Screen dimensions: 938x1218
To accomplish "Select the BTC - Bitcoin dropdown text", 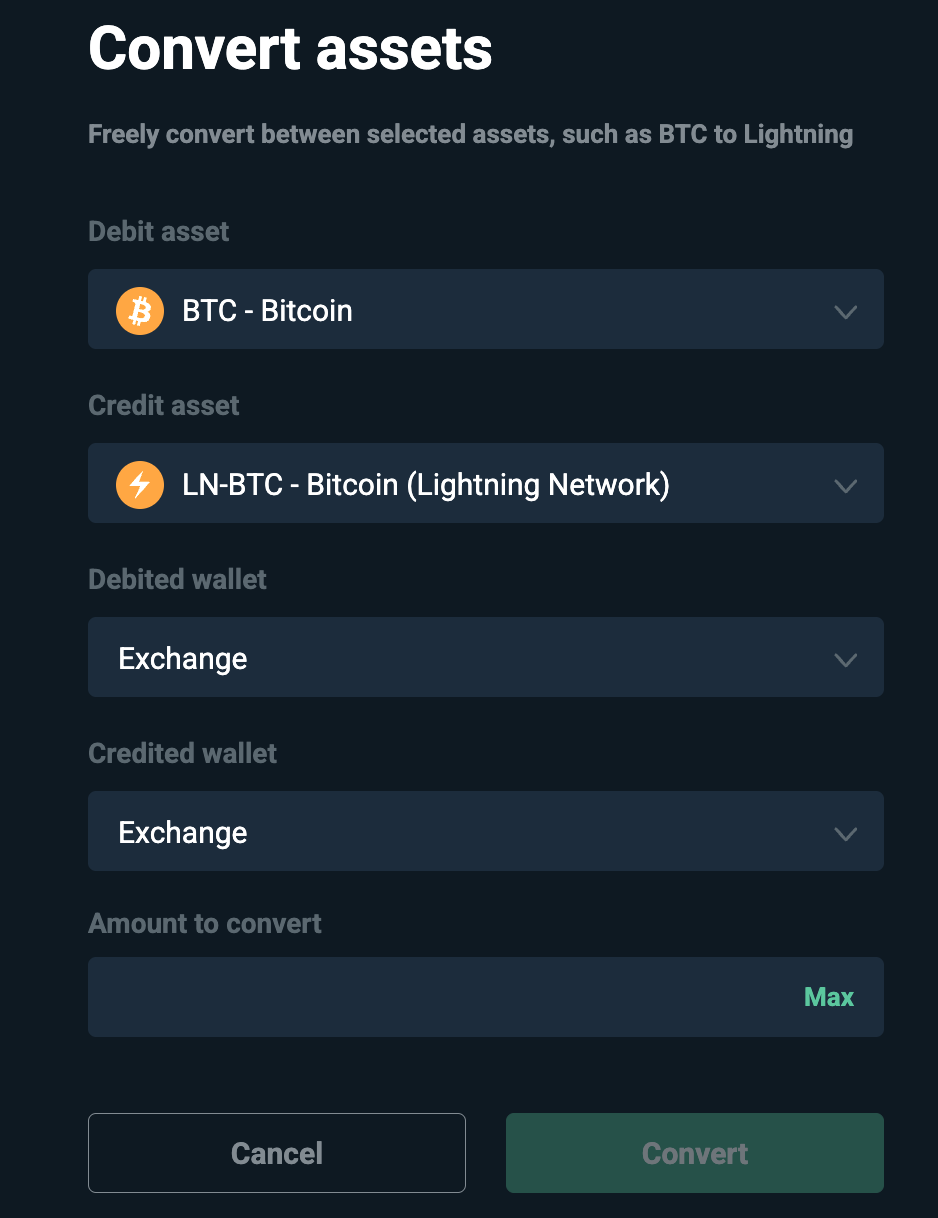I will [x=267, y=310].
